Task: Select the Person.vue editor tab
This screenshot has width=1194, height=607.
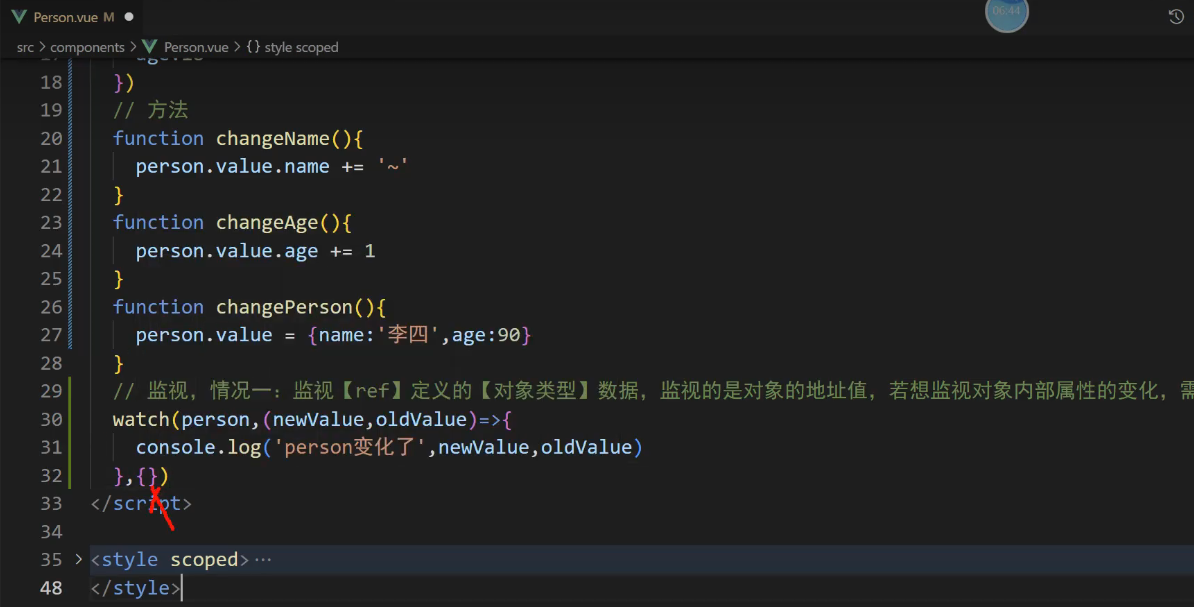Action: point(72,17)
